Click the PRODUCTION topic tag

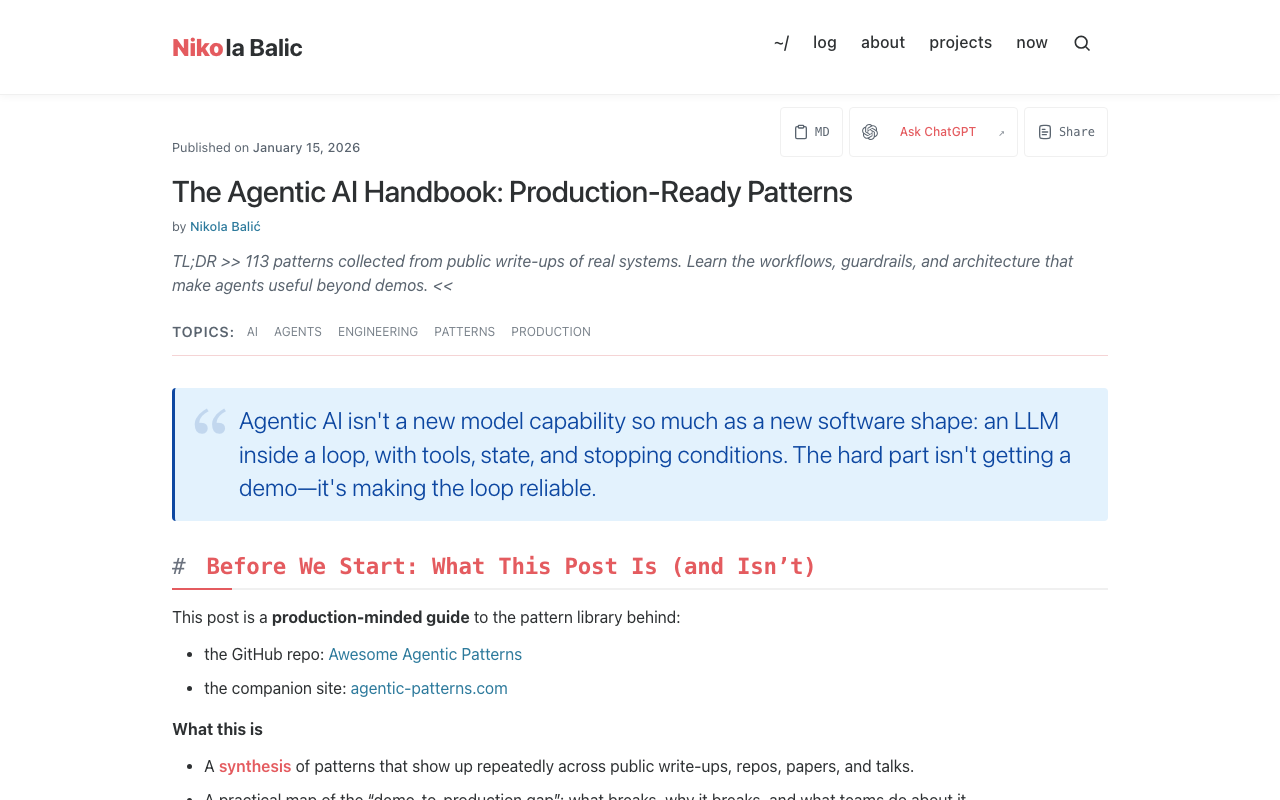pos(551,330)
